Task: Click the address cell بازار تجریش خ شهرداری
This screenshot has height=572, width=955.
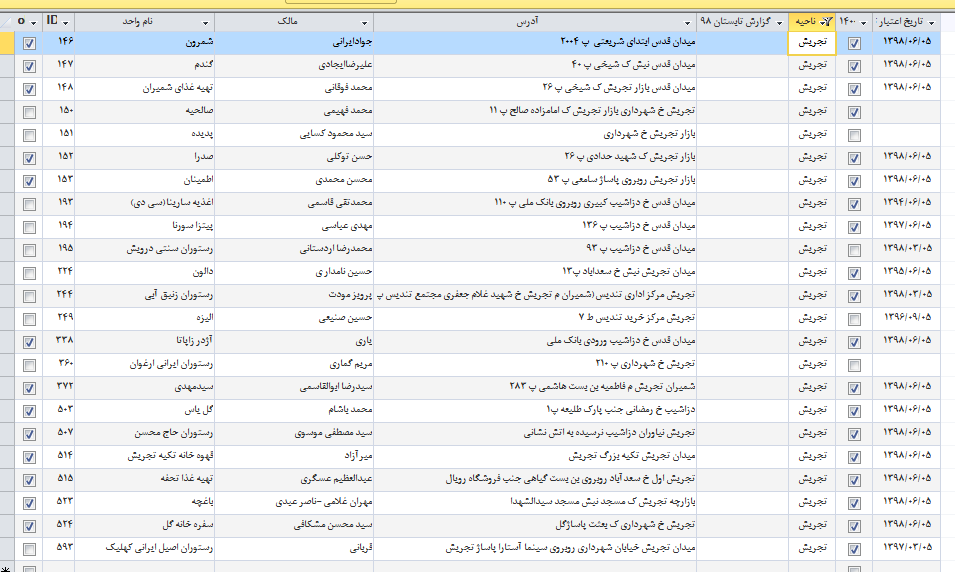Action: click(x=535, y=135)
